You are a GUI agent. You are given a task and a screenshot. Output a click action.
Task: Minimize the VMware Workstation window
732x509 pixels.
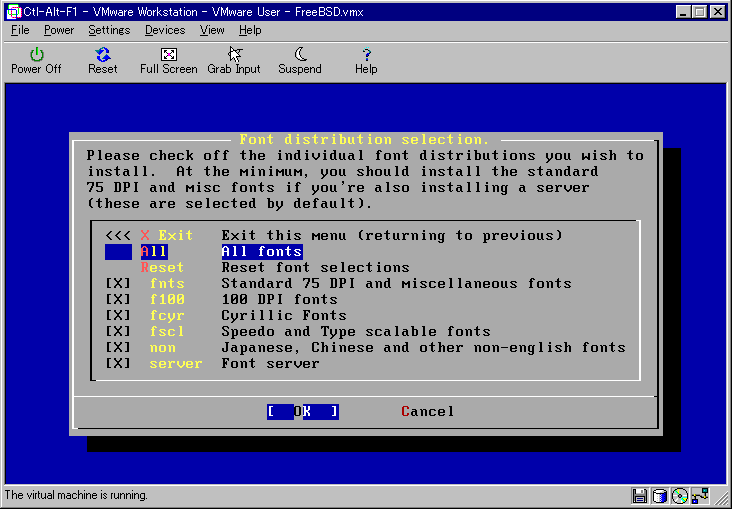(x=683, y=12)
